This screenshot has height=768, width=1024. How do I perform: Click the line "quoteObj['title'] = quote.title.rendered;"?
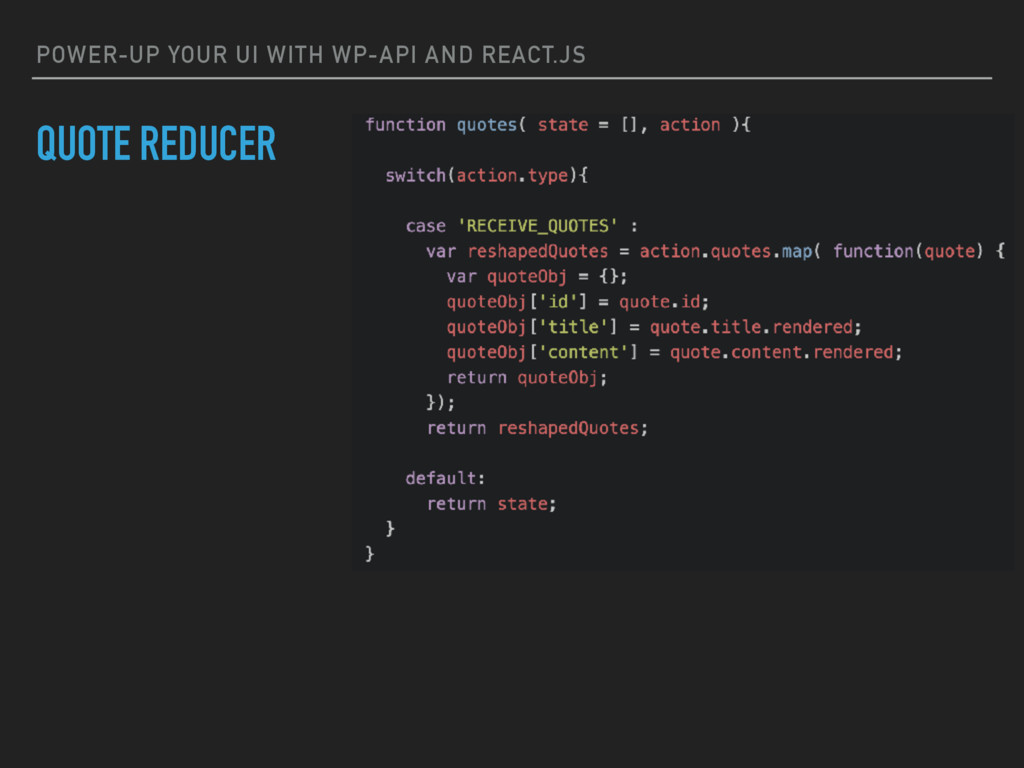coord(654,327)
